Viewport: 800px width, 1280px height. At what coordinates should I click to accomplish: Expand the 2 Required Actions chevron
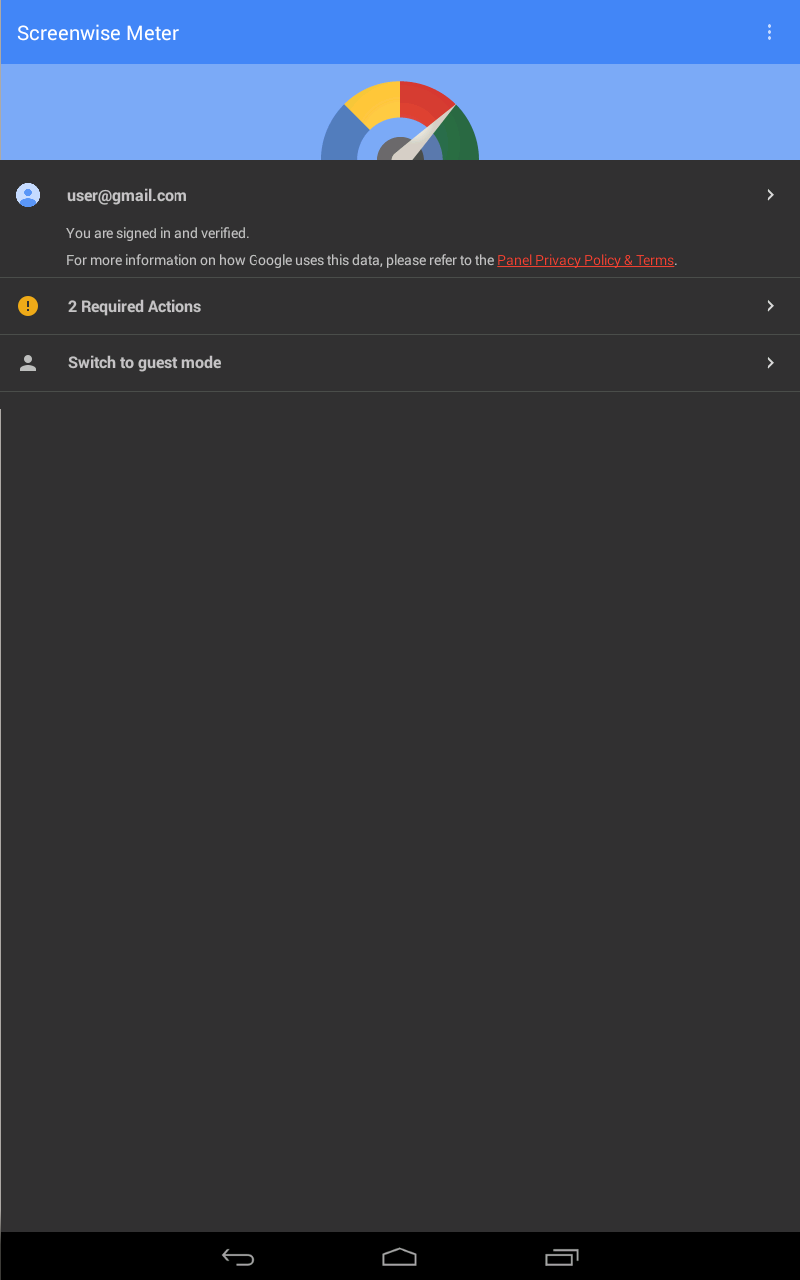click(770, 306)
